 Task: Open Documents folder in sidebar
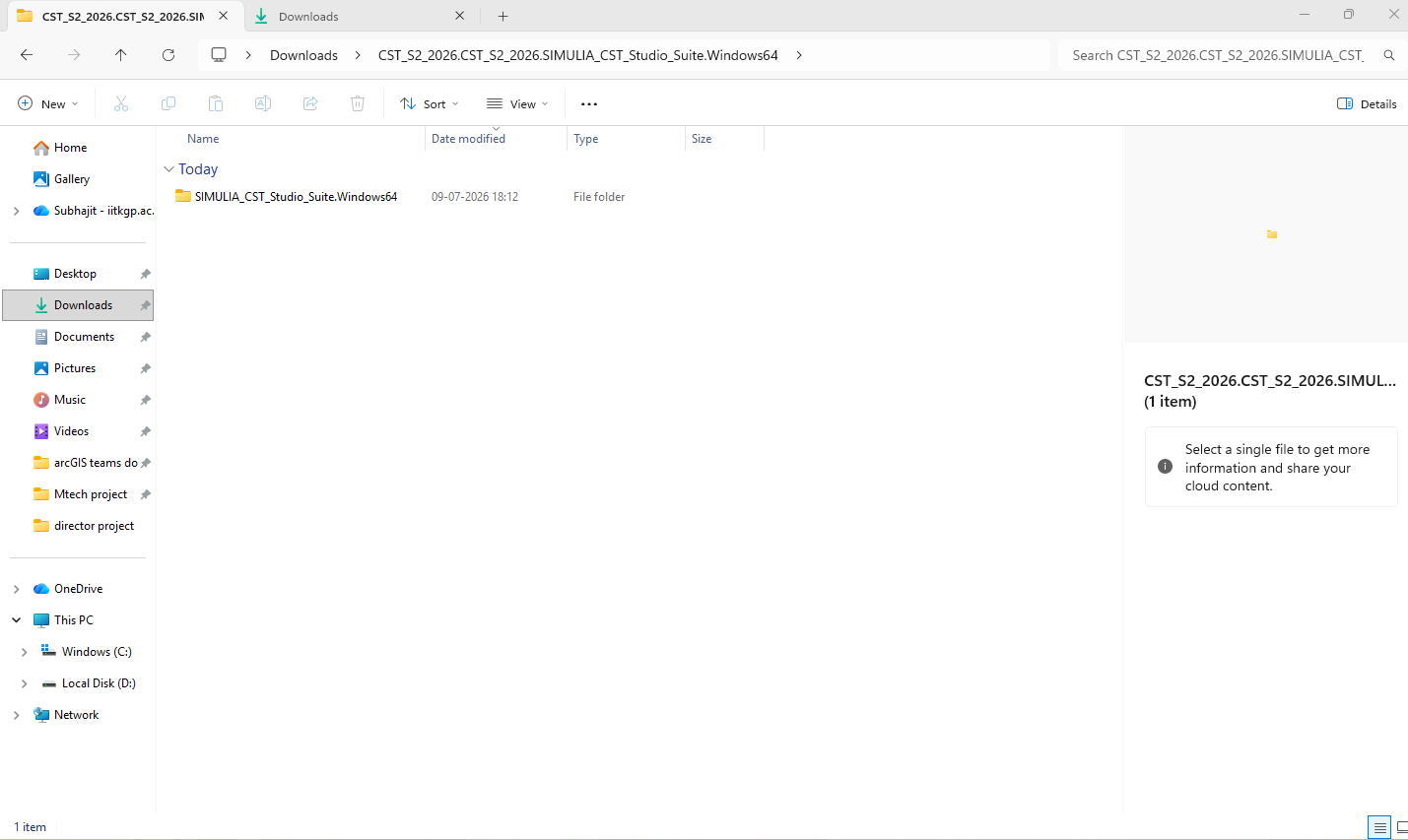84,337
